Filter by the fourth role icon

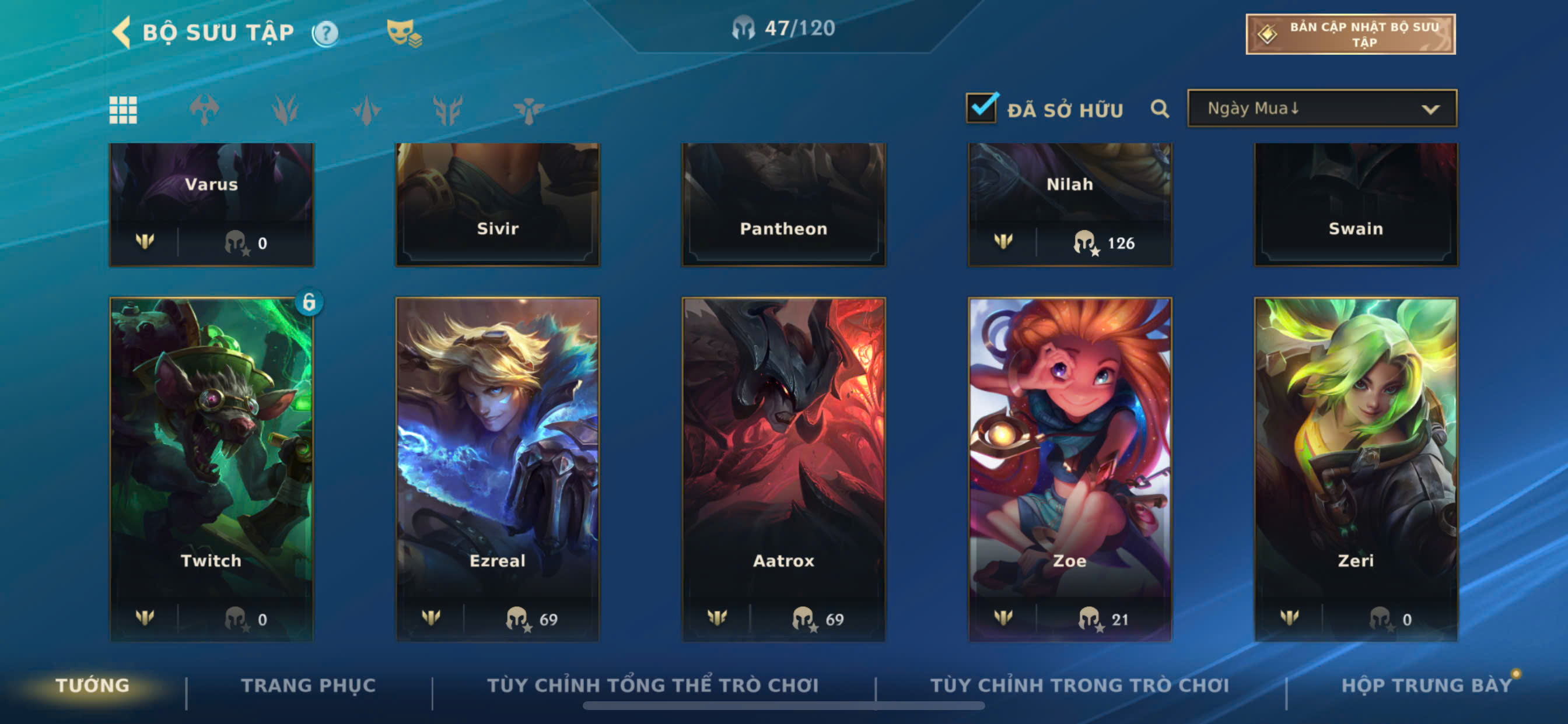(x=447, y=110)
